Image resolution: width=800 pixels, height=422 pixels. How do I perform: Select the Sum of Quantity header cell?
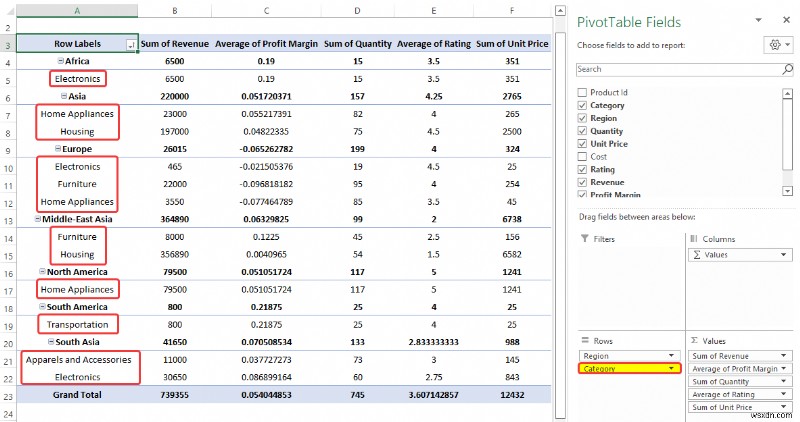point(357,44)
